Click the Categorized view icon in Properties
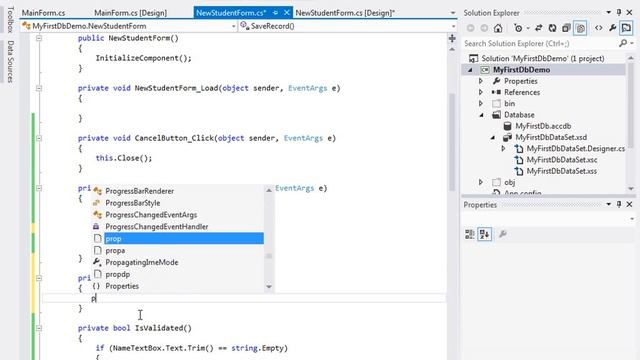The image size is (640, 360). [470, 234]
